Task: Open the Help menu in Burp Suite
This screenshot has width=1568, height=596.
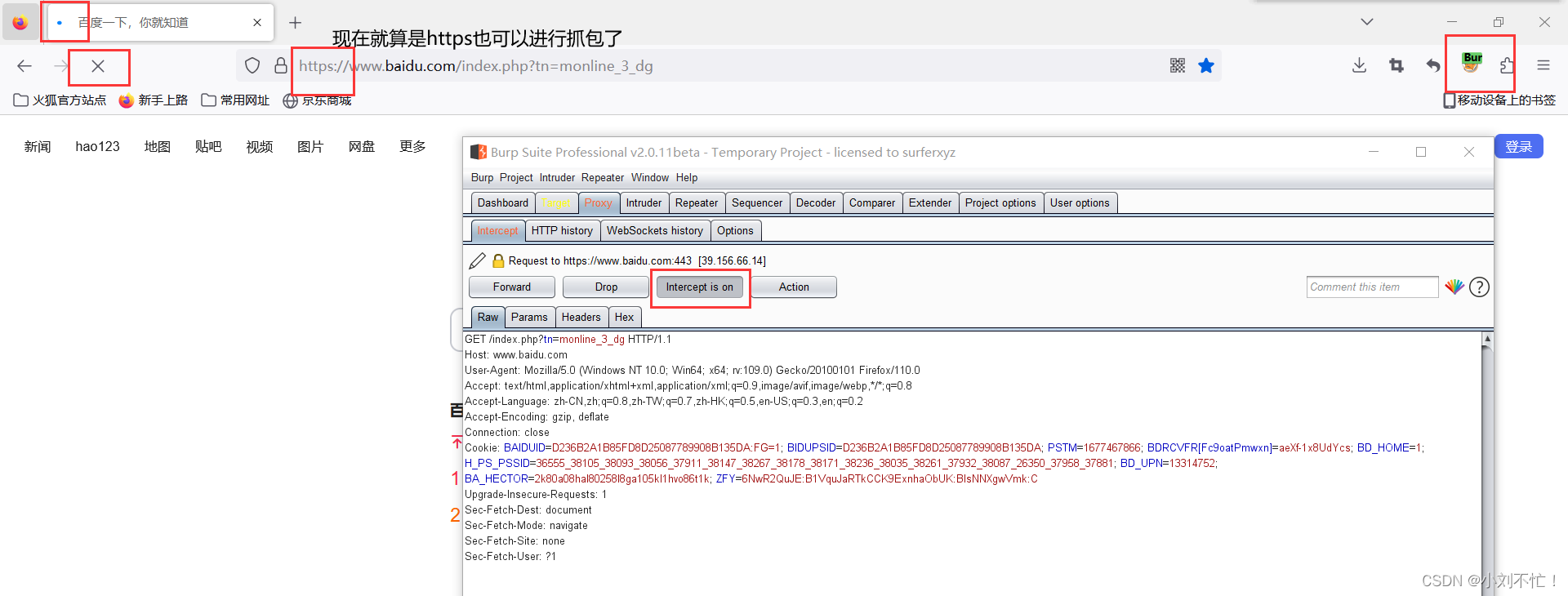Action: [687, 177]
